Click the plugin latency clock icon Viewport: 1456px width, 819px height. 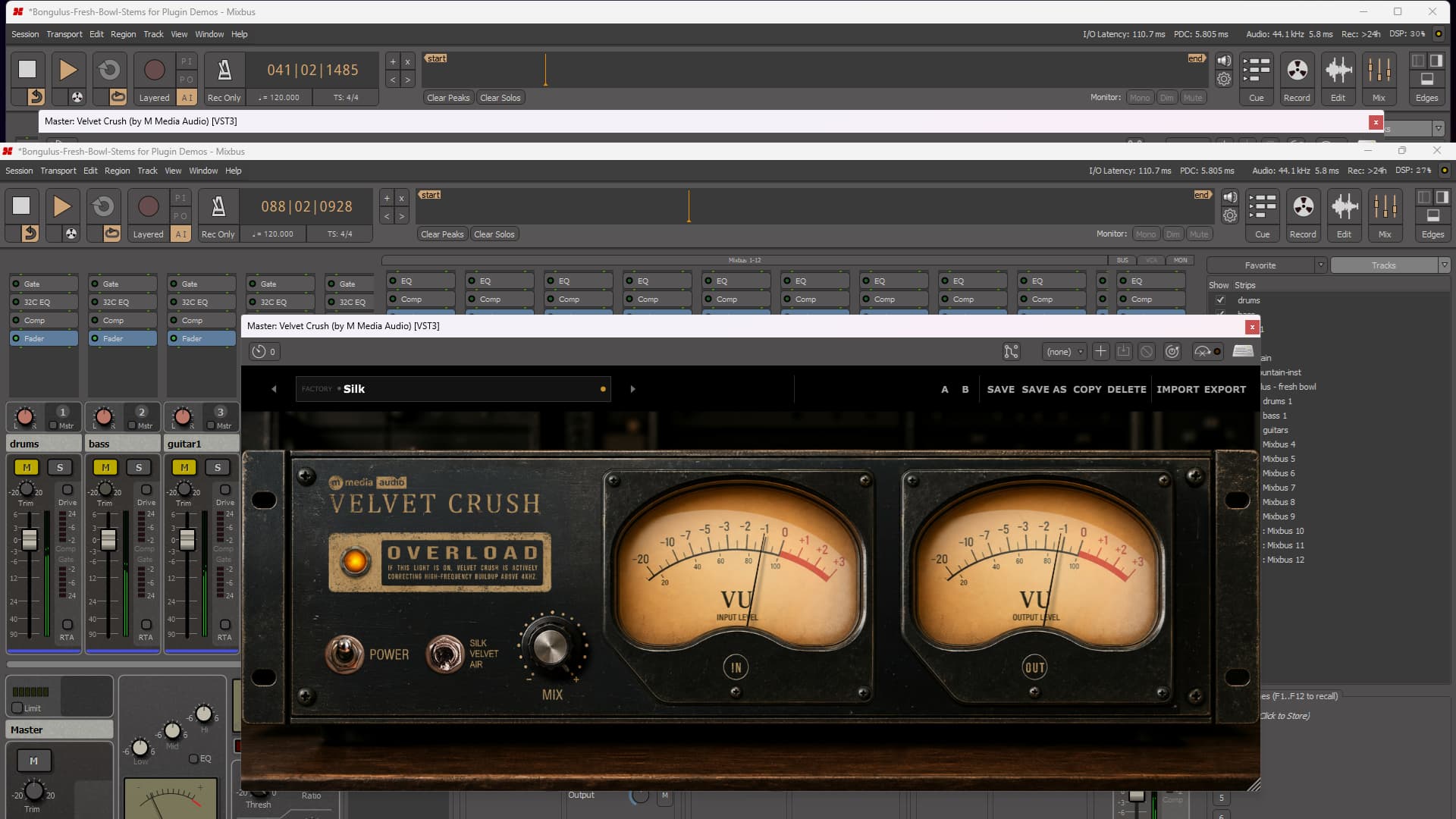click(264, 351)
